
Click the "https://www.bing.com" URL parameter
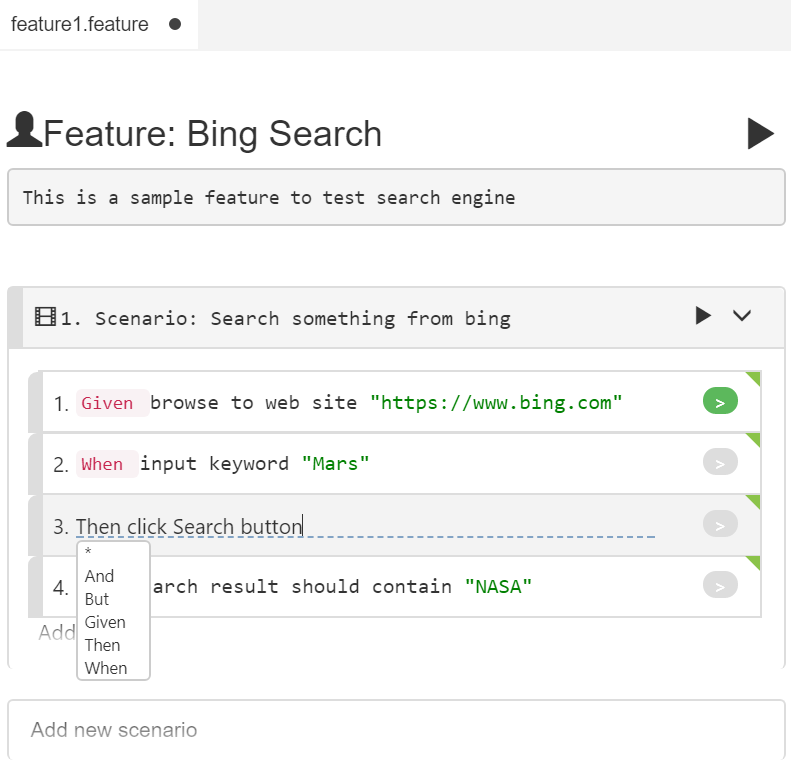tap(496, 403)
